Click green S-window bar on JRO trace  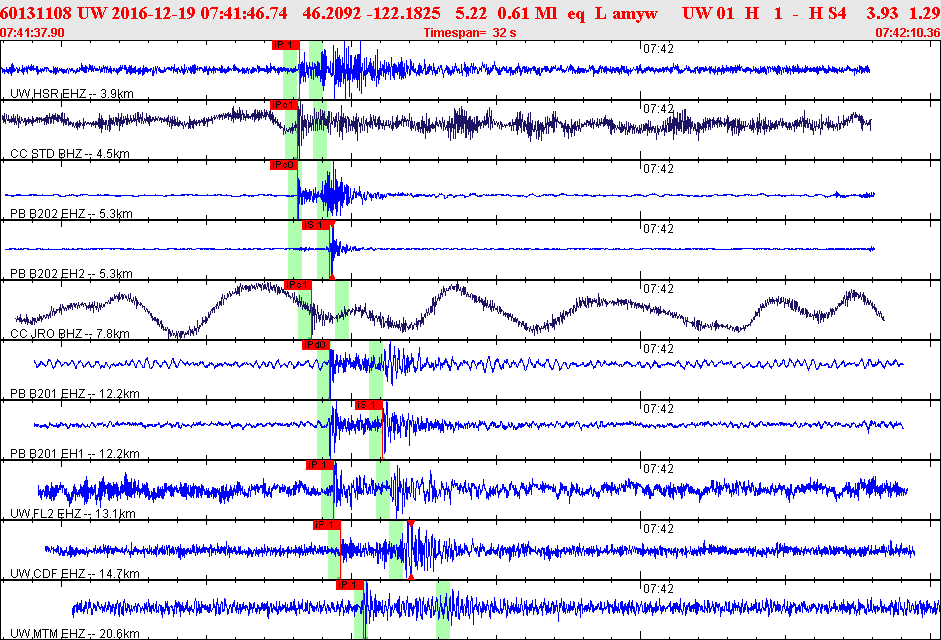[342, 310]
